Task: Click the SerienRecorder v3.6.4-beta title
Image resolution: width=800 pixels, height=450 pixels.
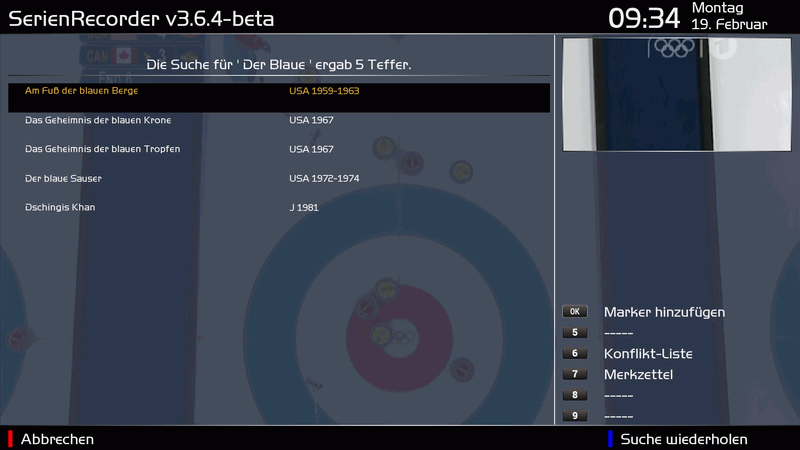Action: tap(141, 19)
